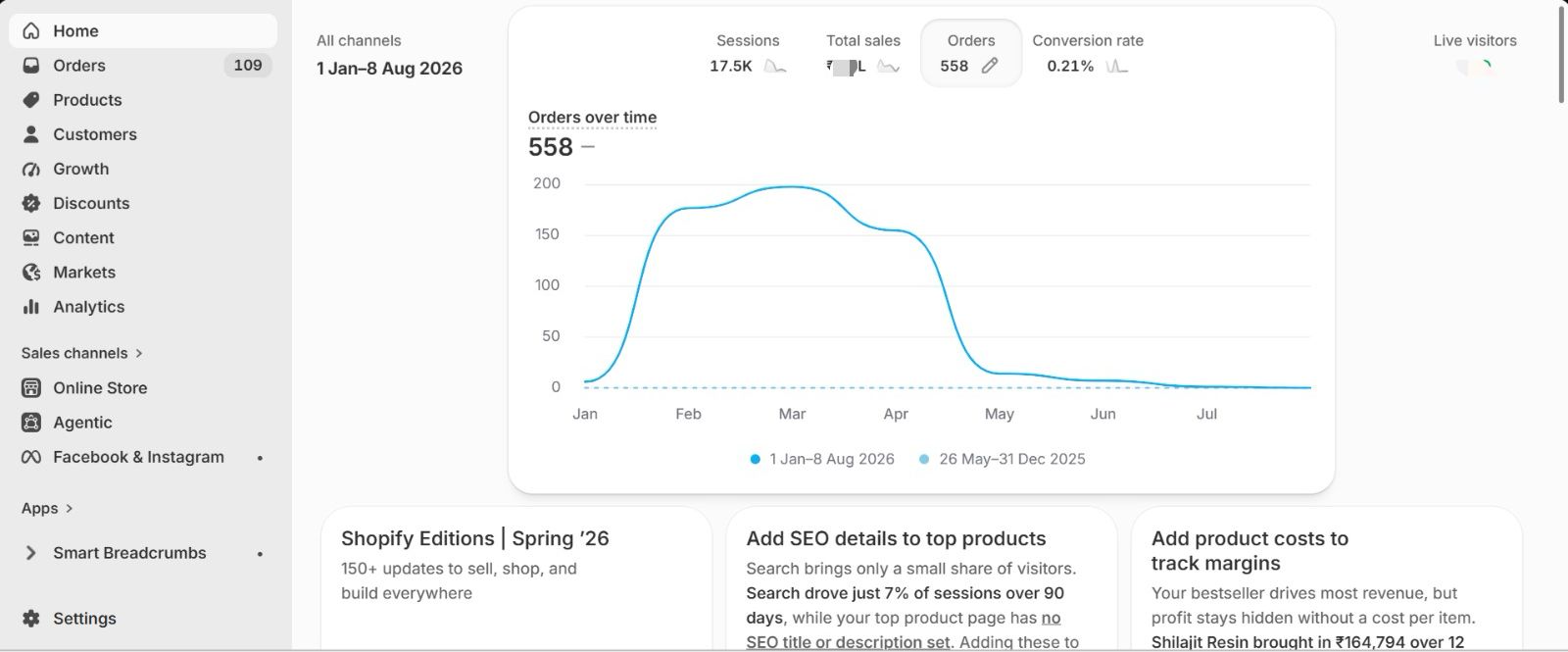
Task: Open the All channels filter
Action: [x=359, y=41]
